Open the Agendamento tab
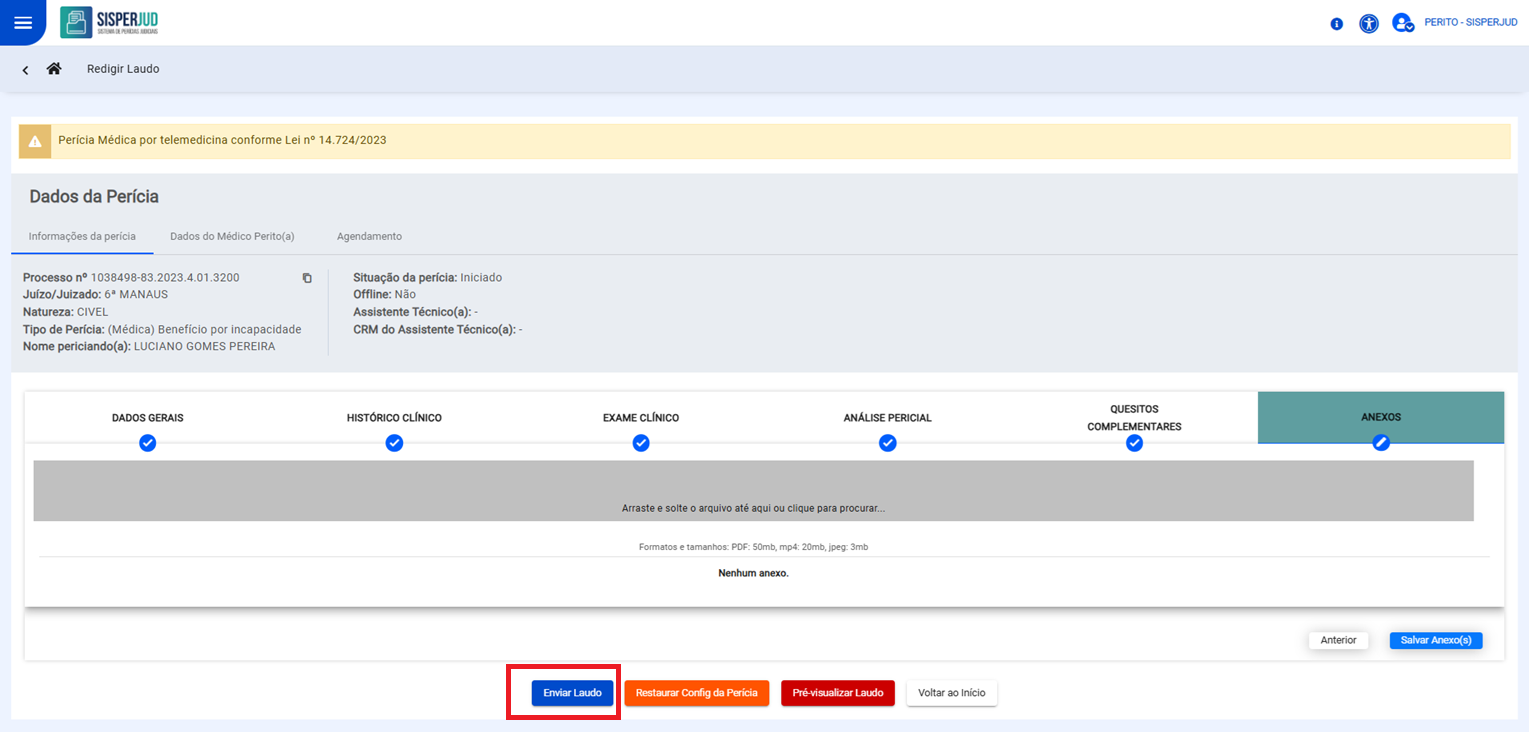The image size is (1529, 732). point(369,237)
